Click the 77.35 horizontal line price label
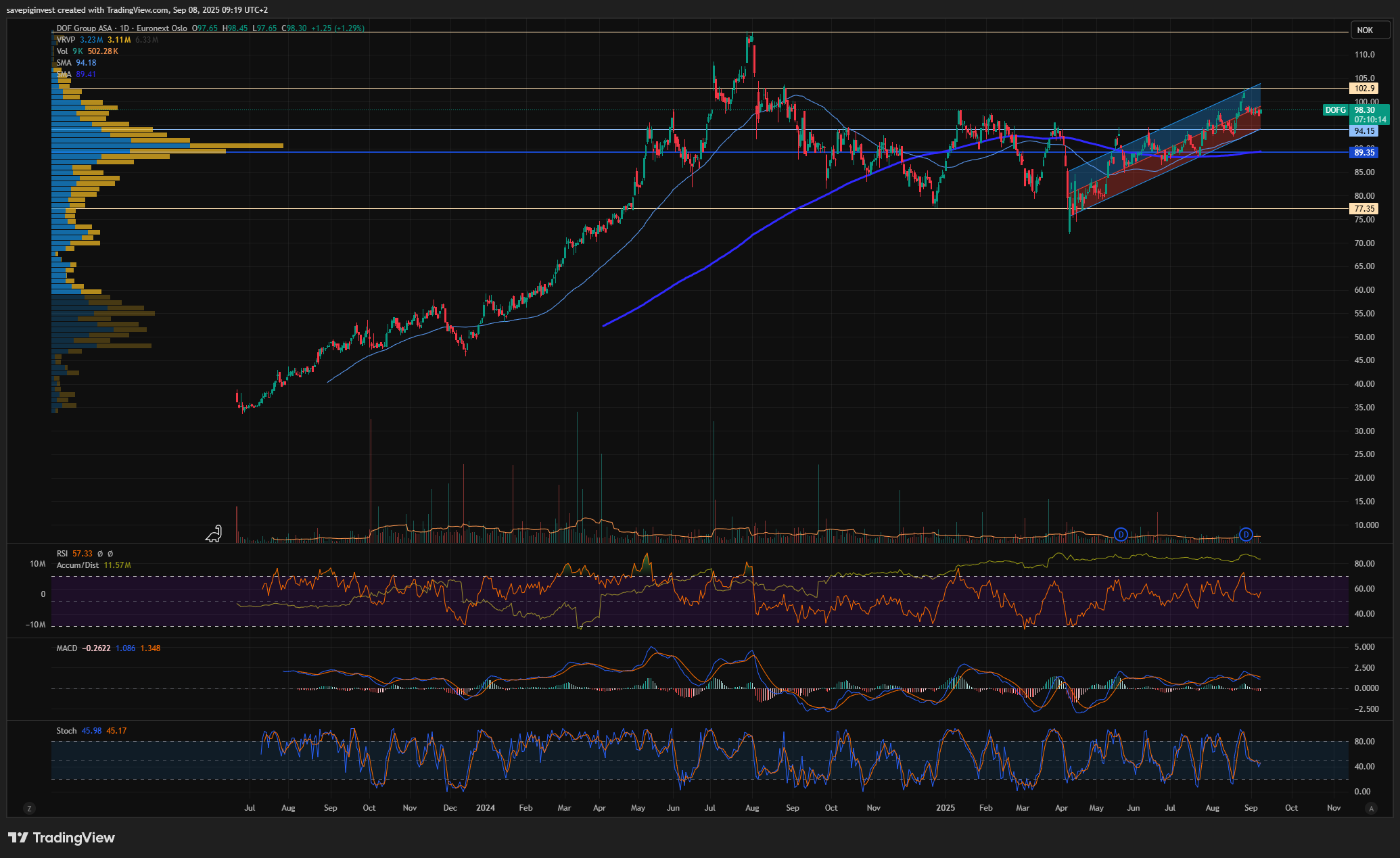Viewport: 1400px width, 858px height. (x=1364, y=209)
